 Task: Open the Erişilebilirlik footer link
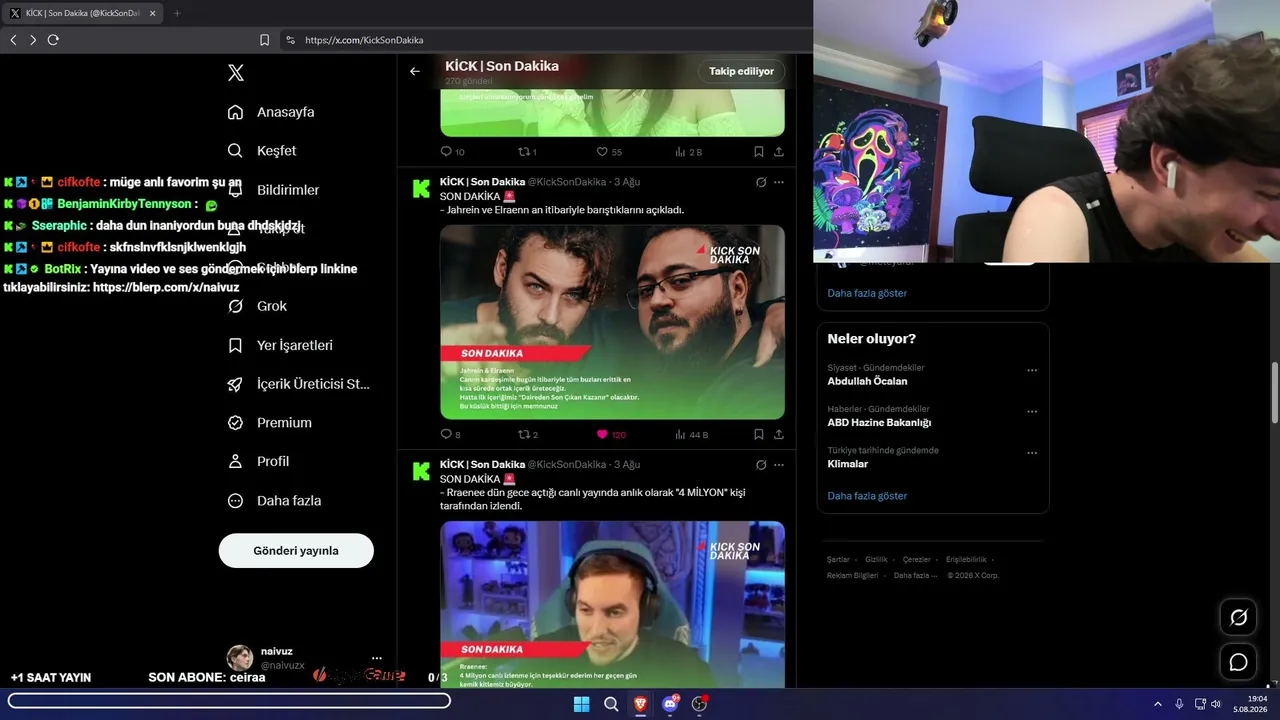[x=966, y=560]
